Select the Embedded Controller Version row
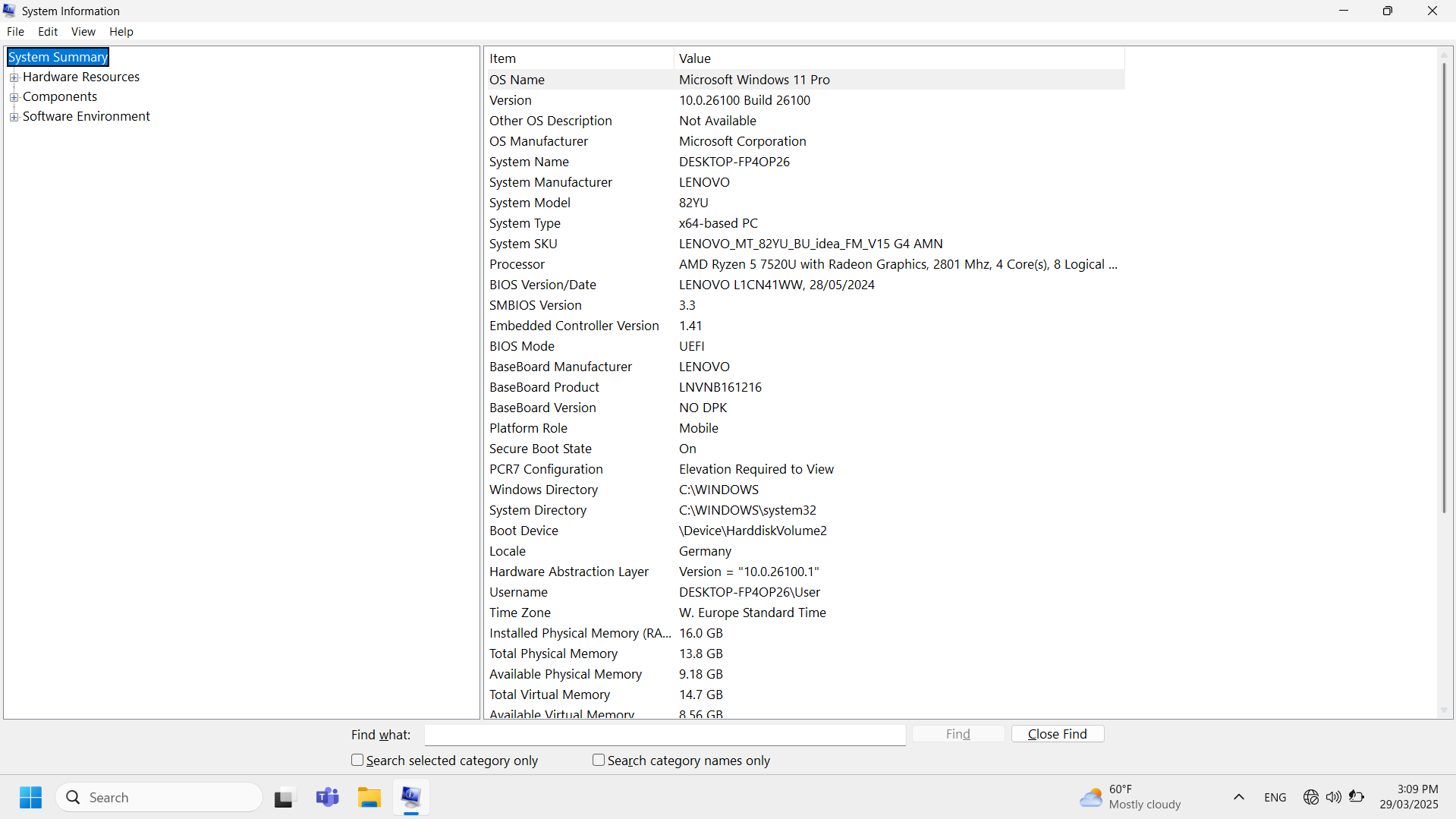The height and width of the screenshot is (819, 1456). [805, 326]
